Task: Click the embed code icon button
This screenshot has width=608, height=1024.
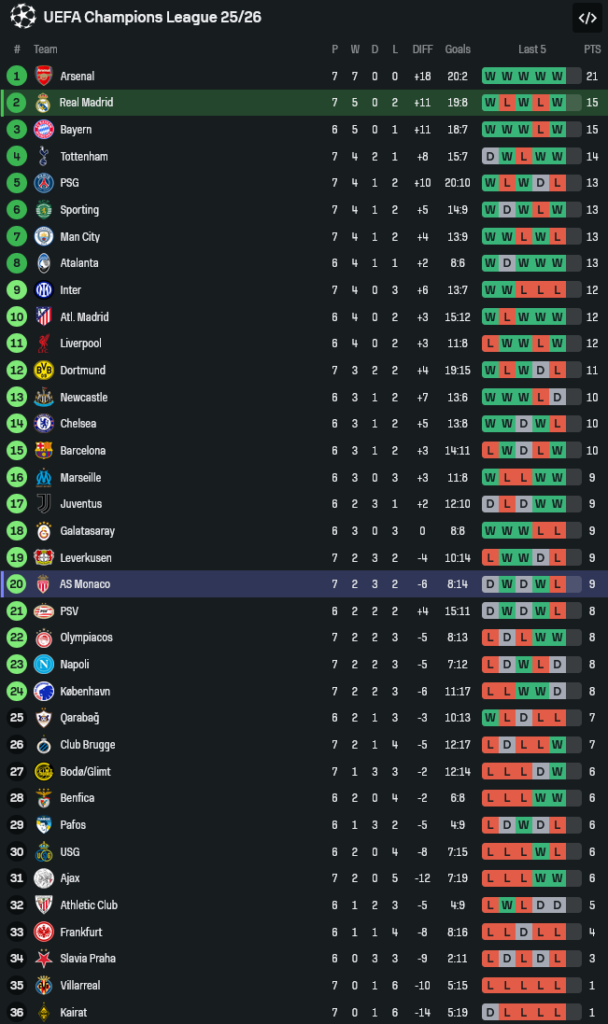Action: [x=587, y=17]
